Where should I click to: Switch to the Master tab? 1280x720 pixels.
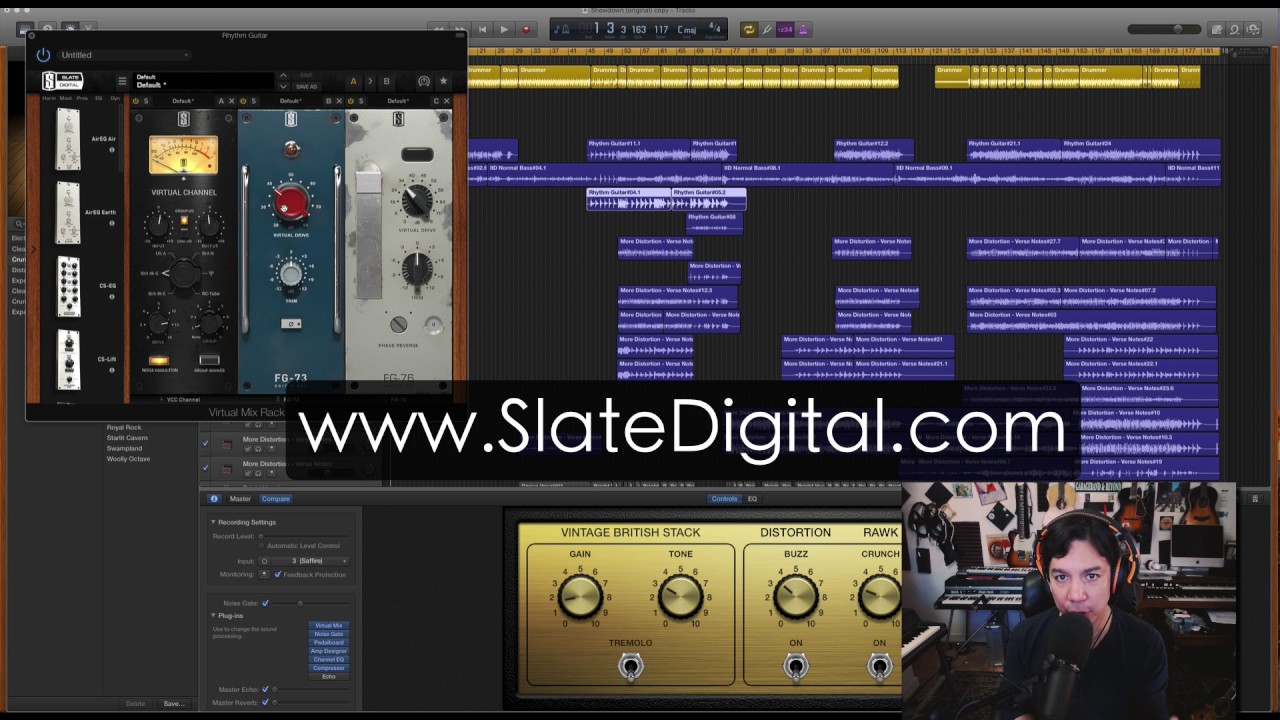[x=240, y=498]
